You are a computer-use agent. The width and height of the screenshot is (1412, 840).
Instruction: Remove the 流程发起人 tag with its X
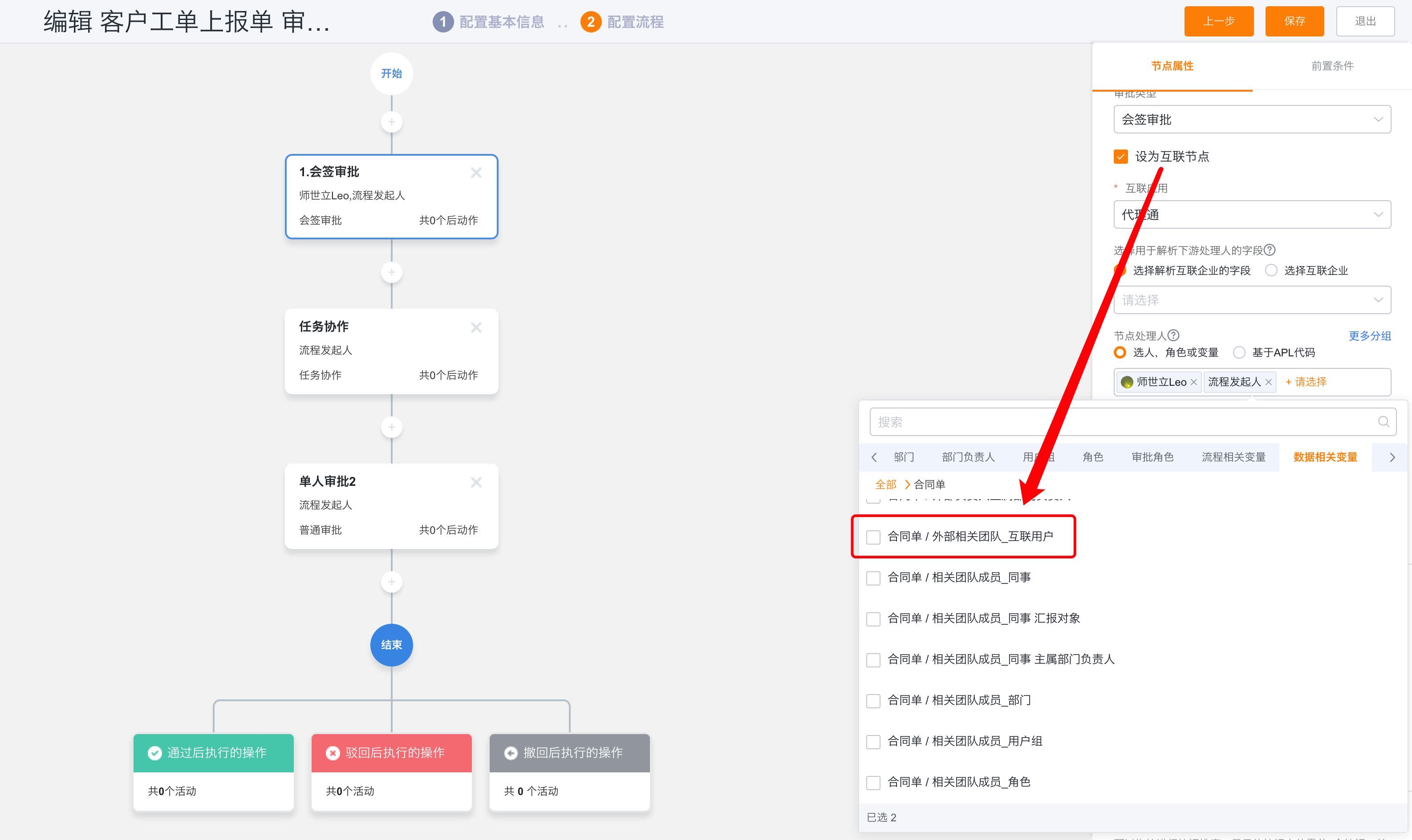[1268, 382]
